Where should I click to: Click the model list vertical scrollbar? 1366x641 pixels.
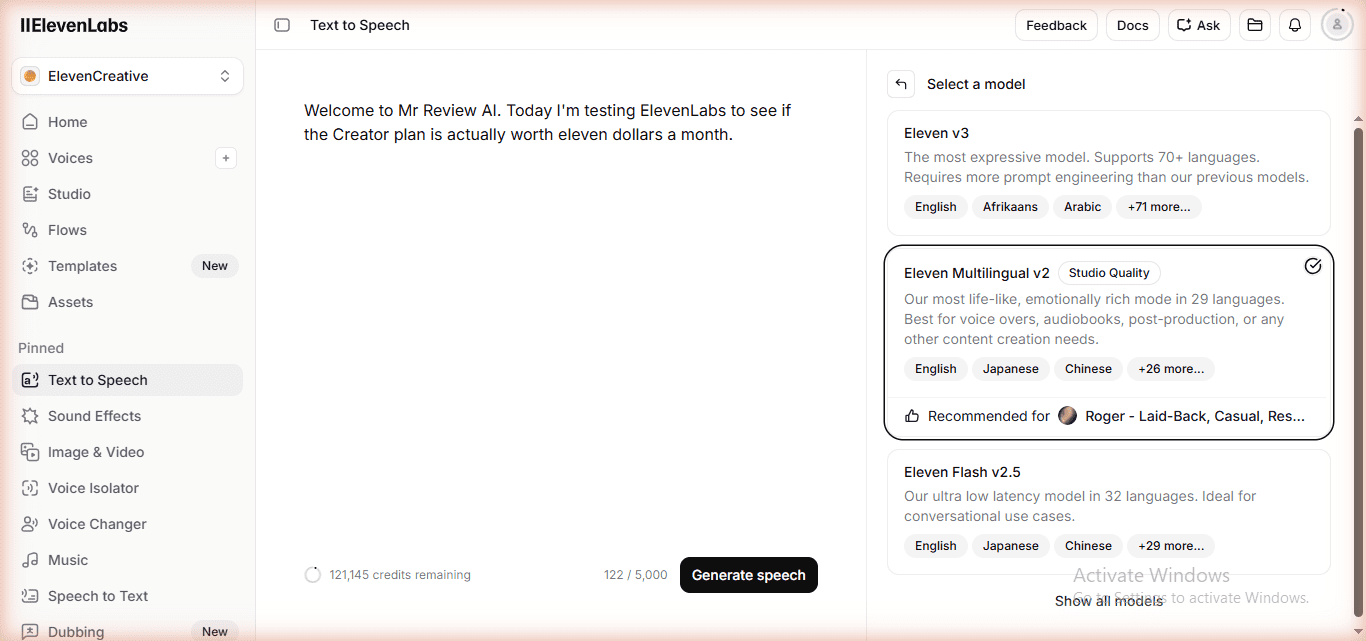(x=1358, y=370)
